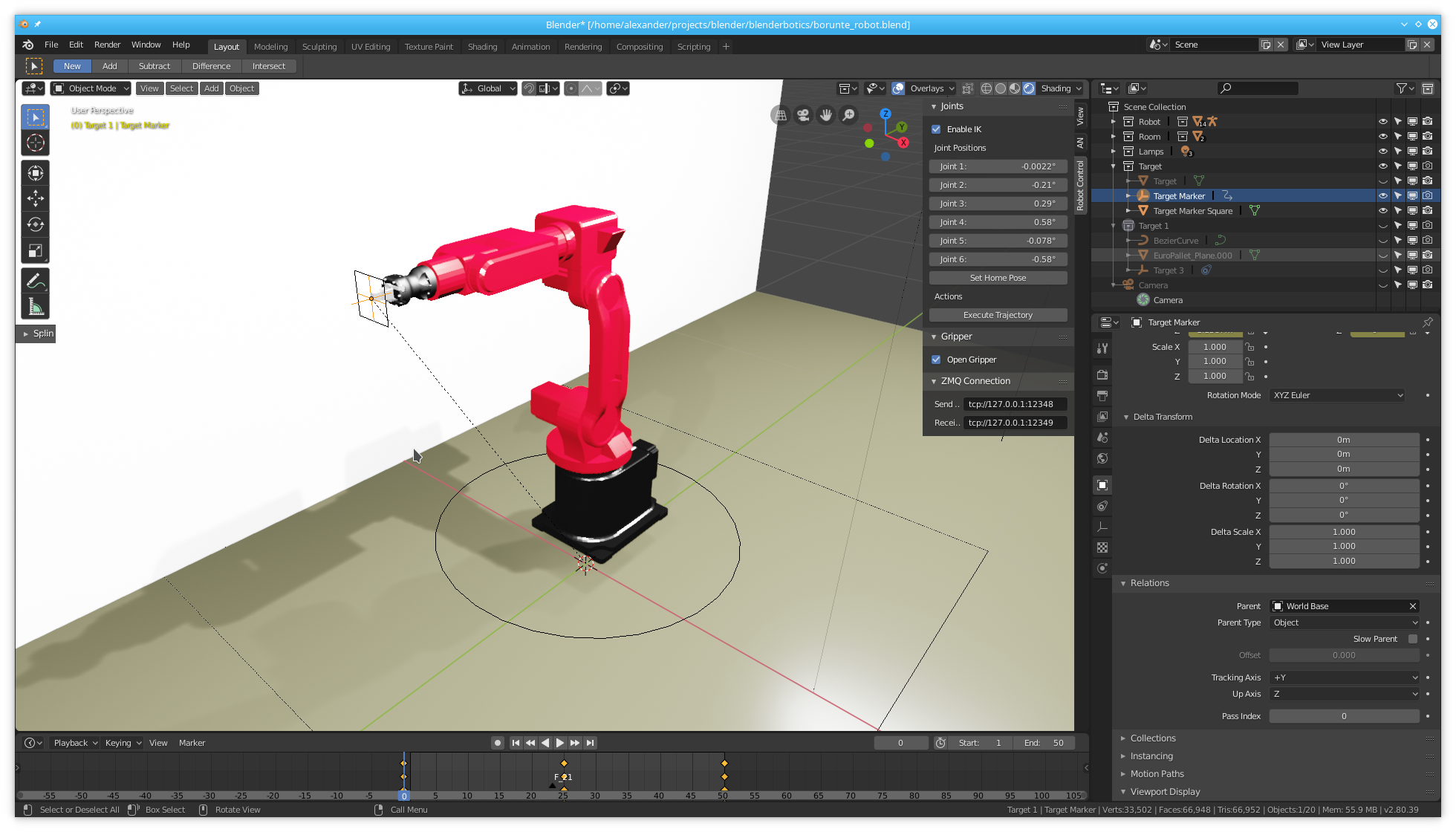
Task: Open the Global transform orientation dropdown
Action: [x=487, y=88]
